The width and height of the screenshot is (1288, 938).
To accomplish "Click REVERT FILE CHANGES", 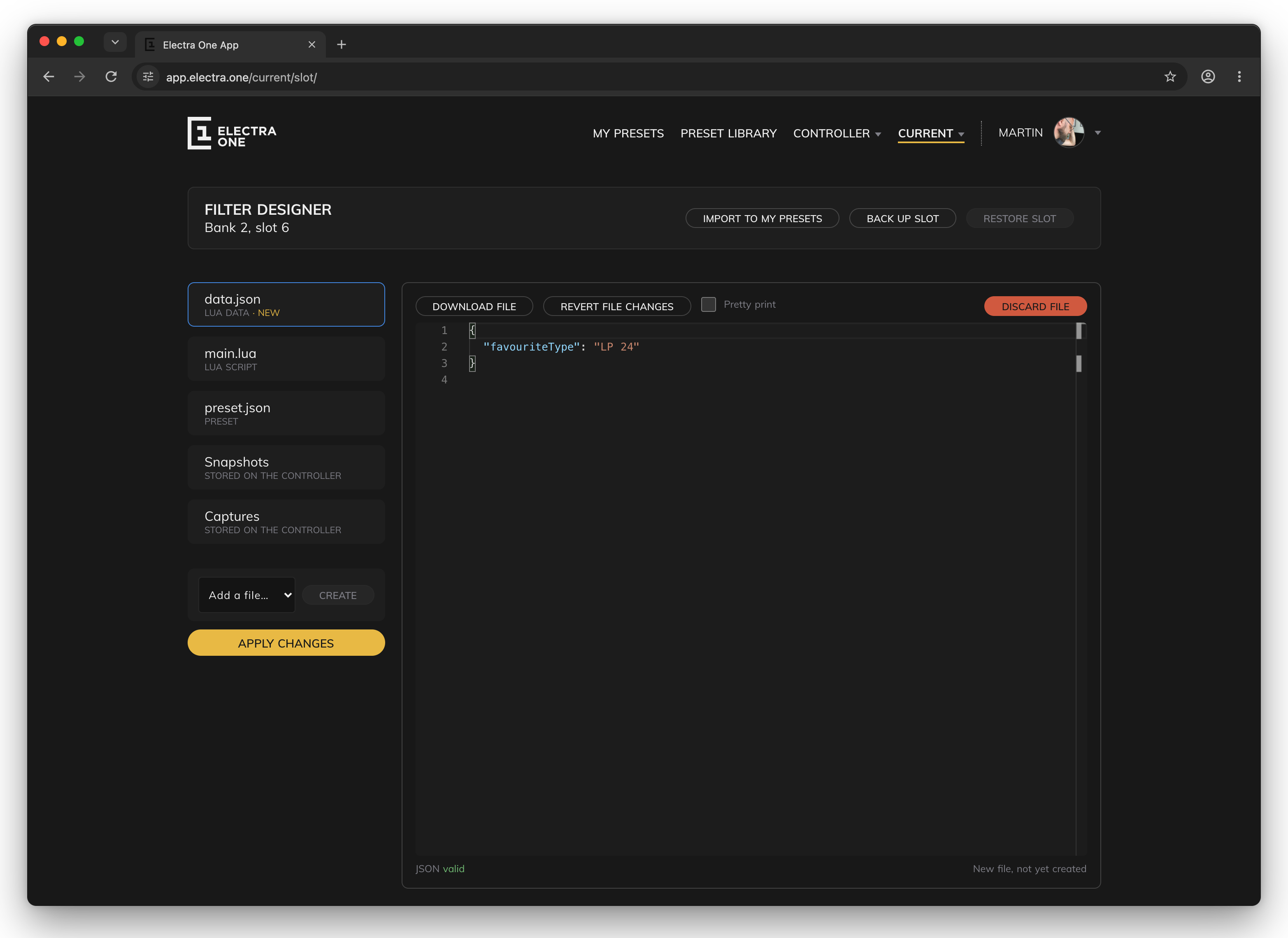I will point(617,306).
